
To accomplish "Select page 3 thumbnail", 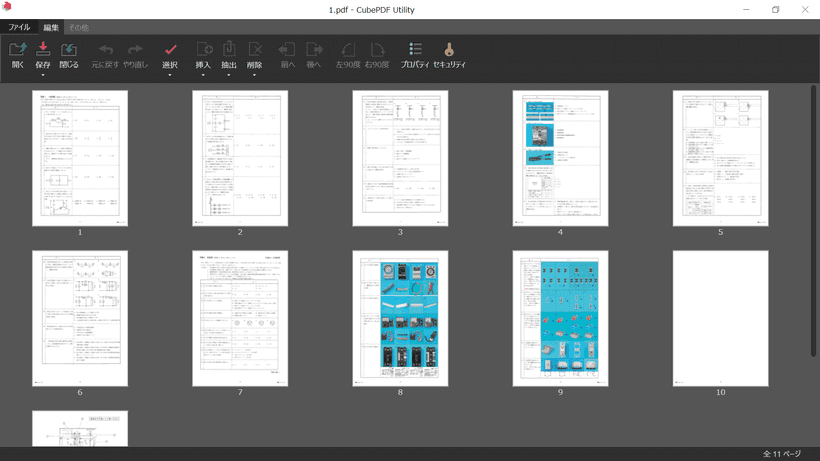I will (x=400, y=158).
